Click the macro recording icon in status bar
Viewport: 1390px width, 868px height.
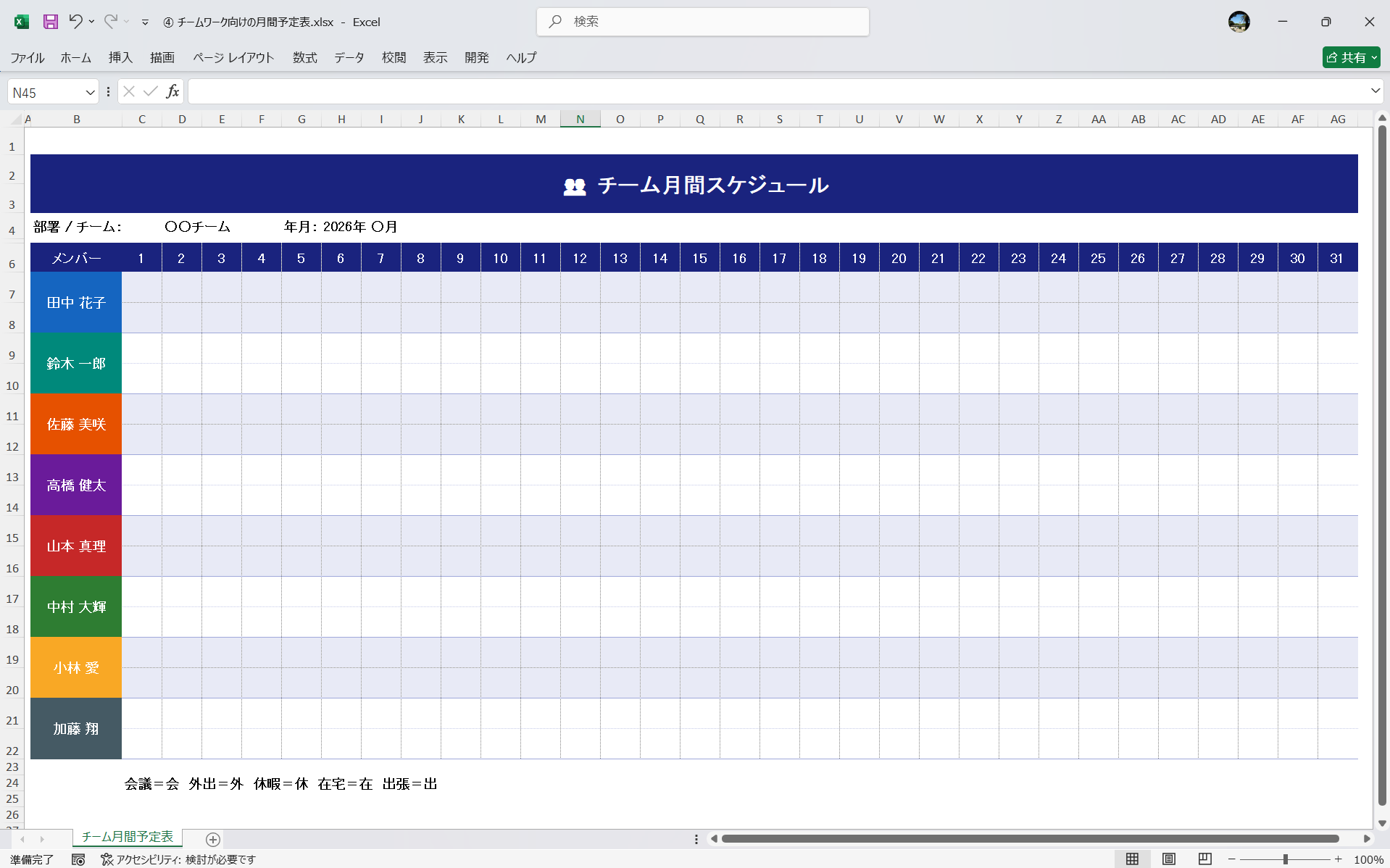click(78, 859)
